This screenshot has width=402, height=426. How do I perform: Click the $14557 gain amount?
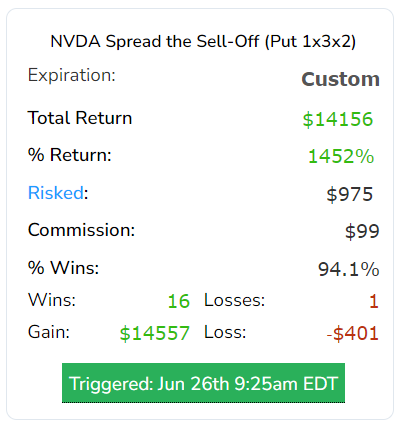click(x=155, y=333)
